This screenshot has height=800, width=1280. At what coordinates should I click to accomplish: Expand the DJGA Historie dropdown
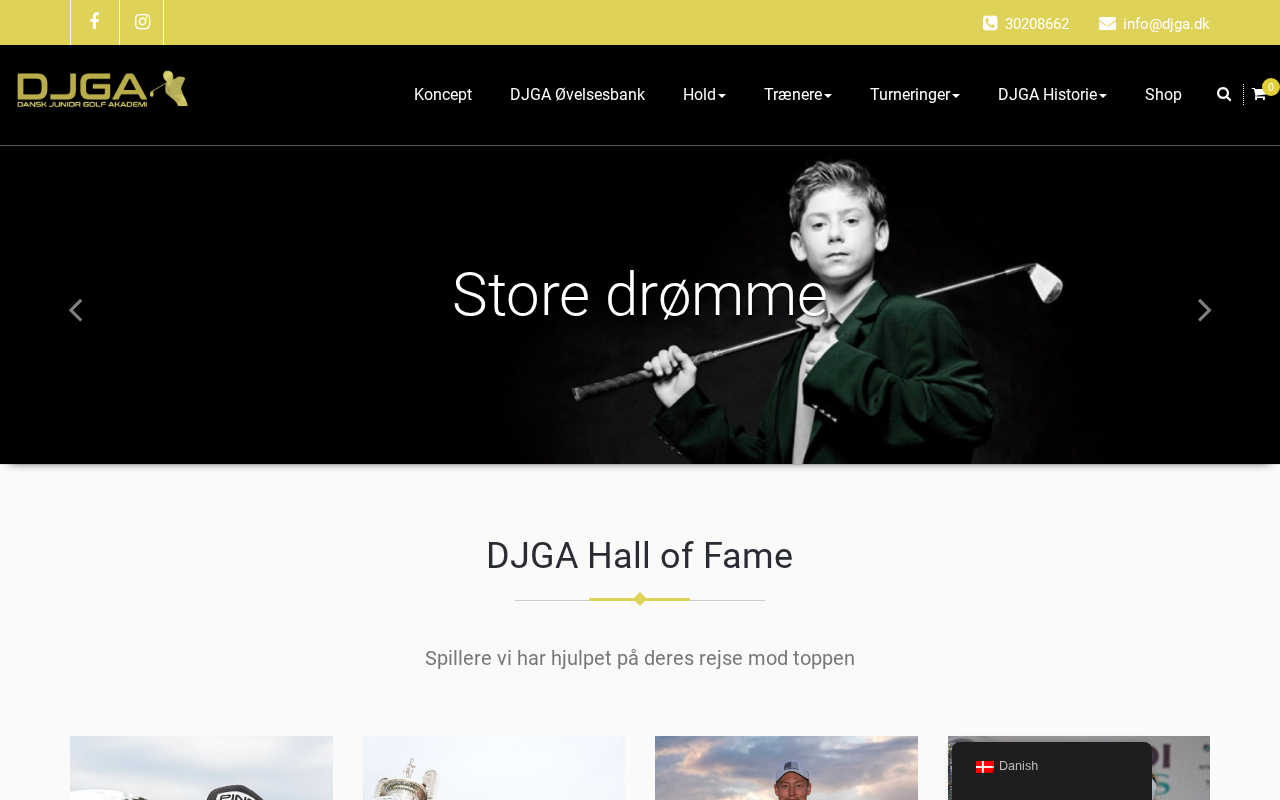(1052, 94)
